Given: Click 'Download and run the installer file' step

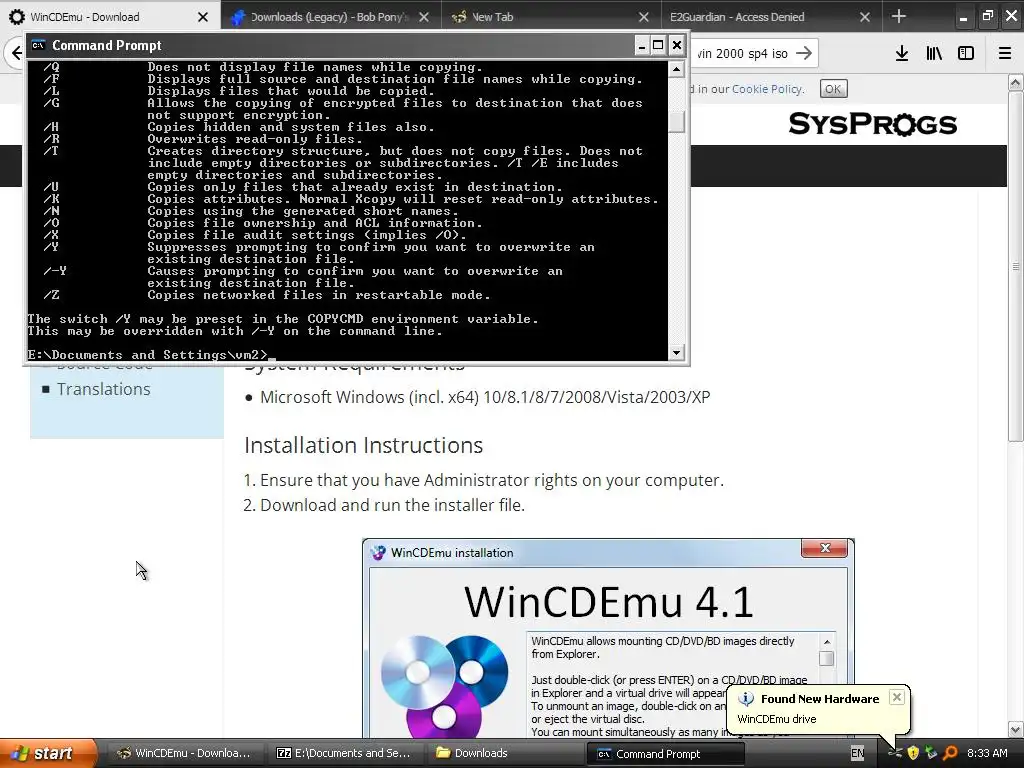Looking at the screenshot, I should [392, 505].
